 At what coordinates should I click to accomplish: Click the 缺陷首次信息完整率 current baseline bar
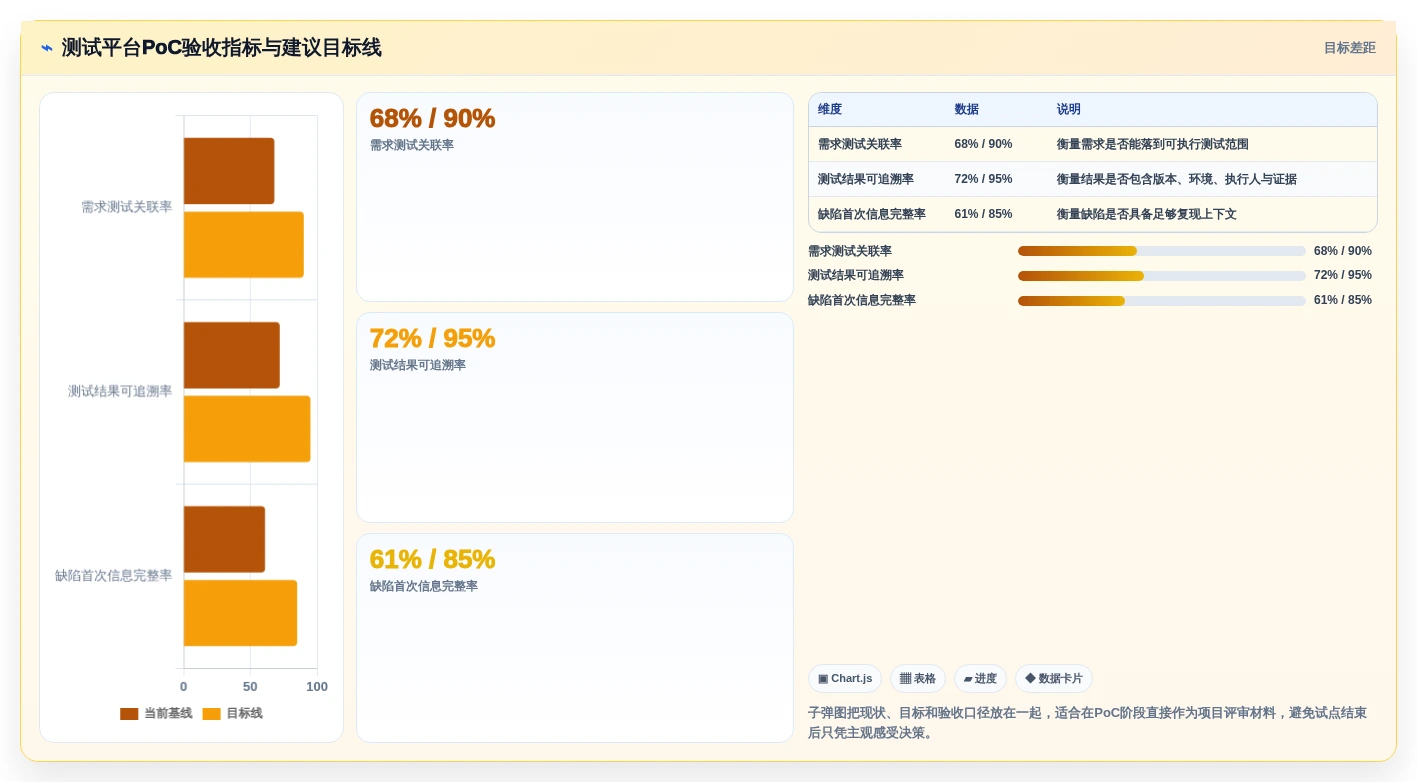coord(224,539)
